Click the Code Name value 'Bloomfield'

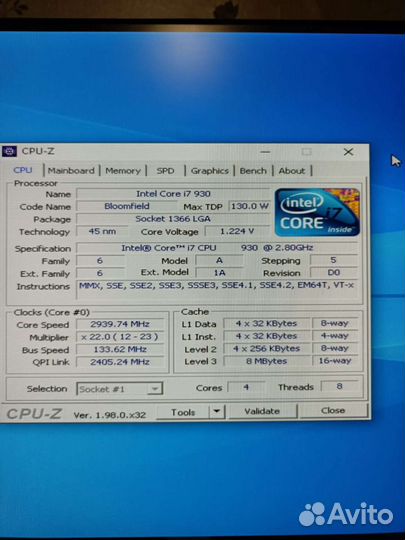127,206
